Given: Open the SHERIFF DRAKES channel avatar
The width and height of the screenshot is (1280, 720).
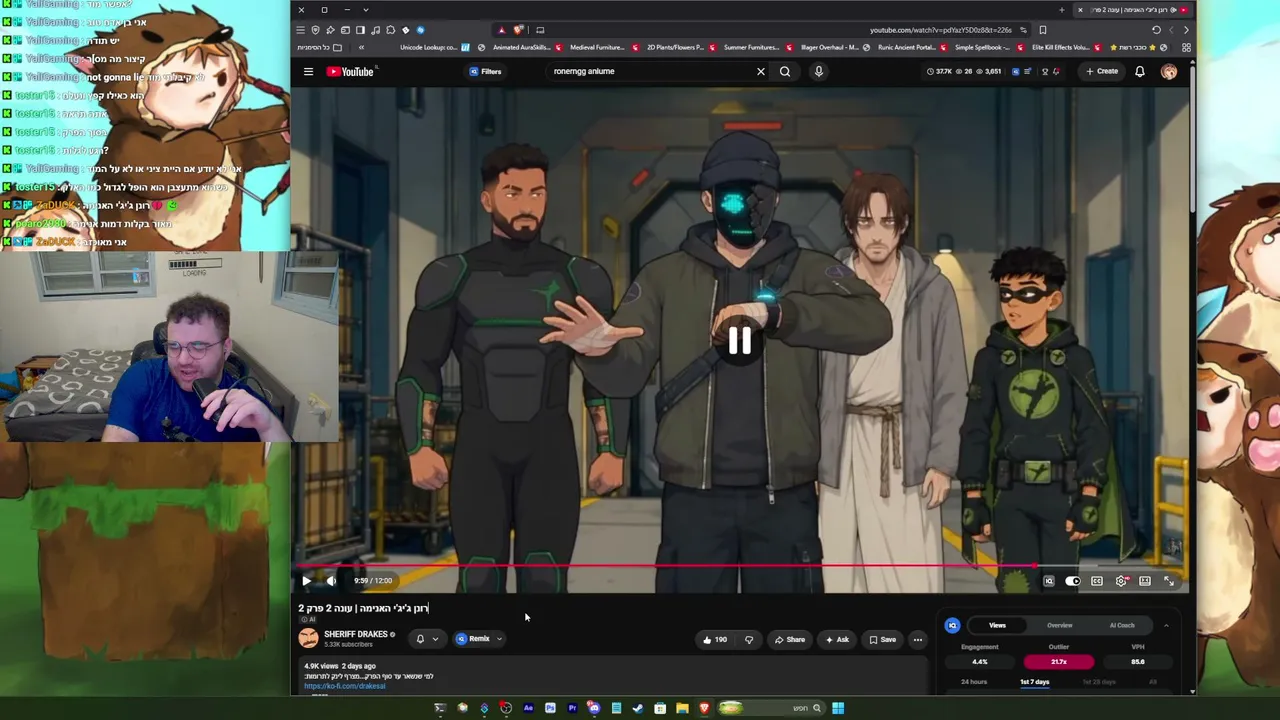Looking at the screenshot, I should [308, 639].
